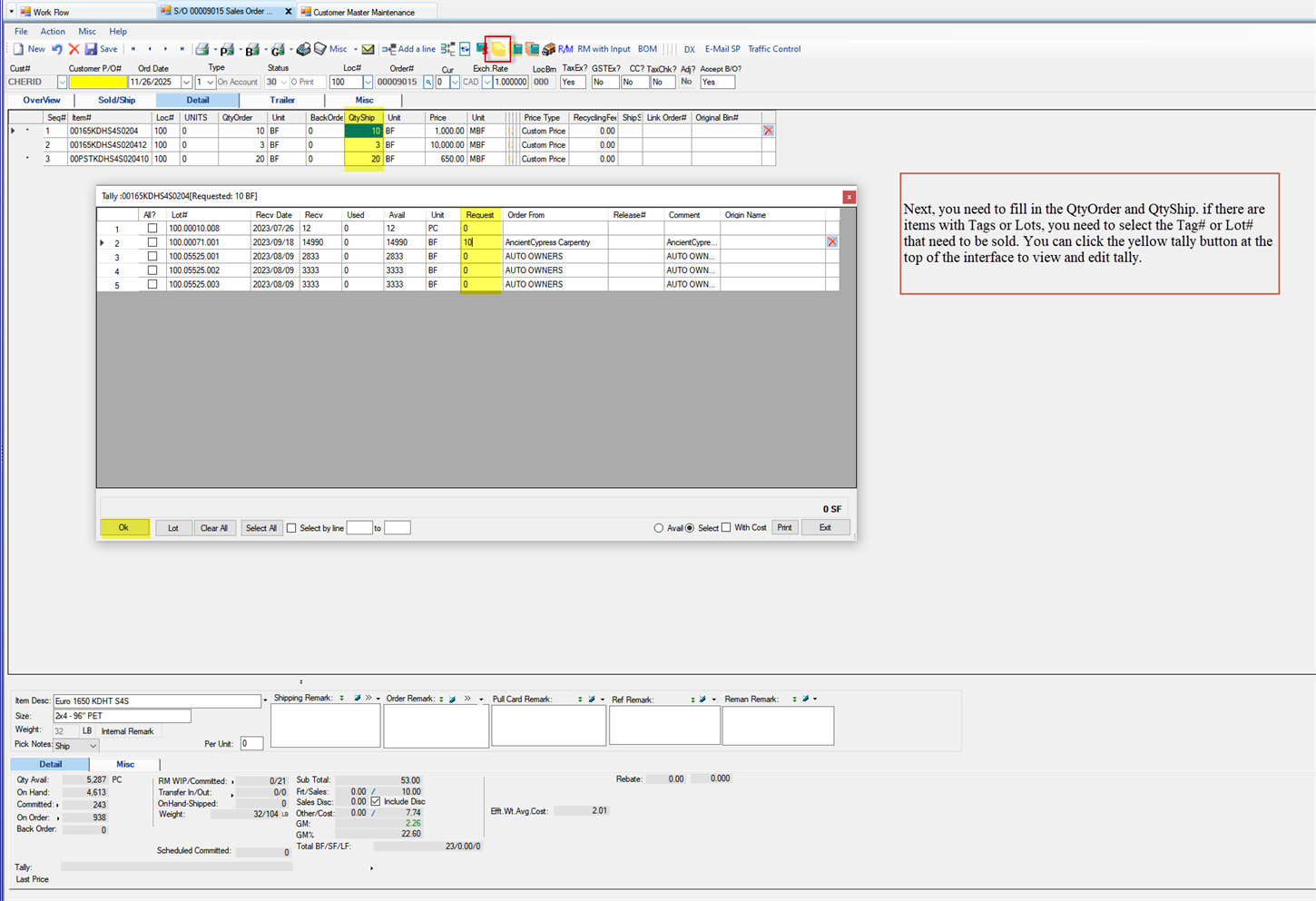Uncheck the Include Disc checkbox
This screenshot has height=901, width=1316.
375,800
